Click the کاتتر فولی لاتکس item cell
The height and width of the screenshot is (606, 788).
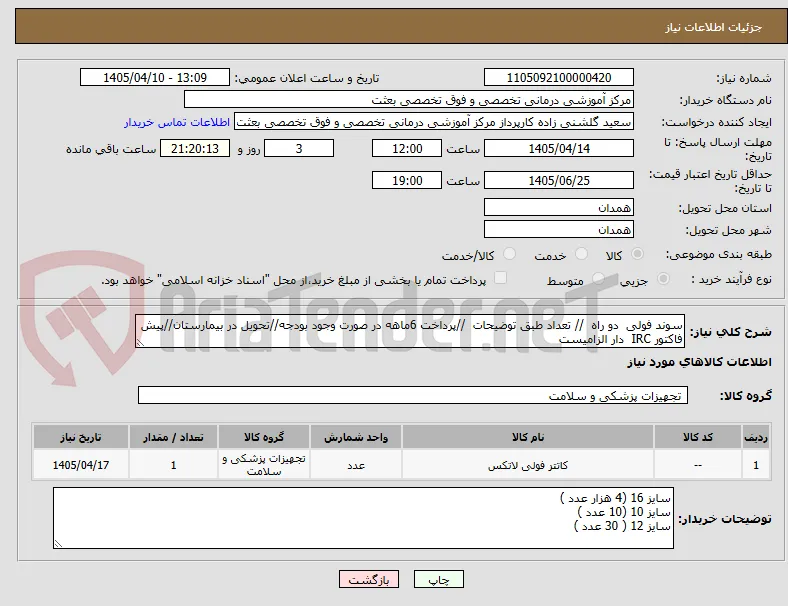pyautogui.click(x=528, y=465)
